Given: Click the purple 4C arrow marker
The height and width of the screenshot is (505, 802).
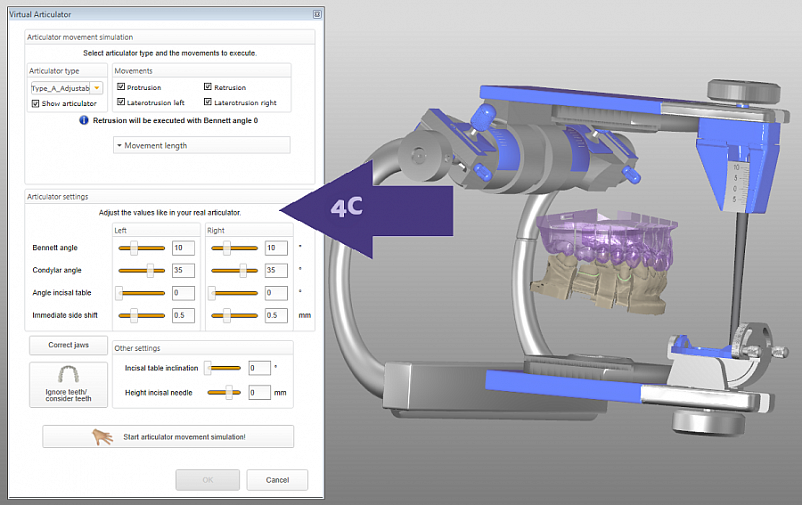Looking at the screenshot, I should tap(366, 210).
